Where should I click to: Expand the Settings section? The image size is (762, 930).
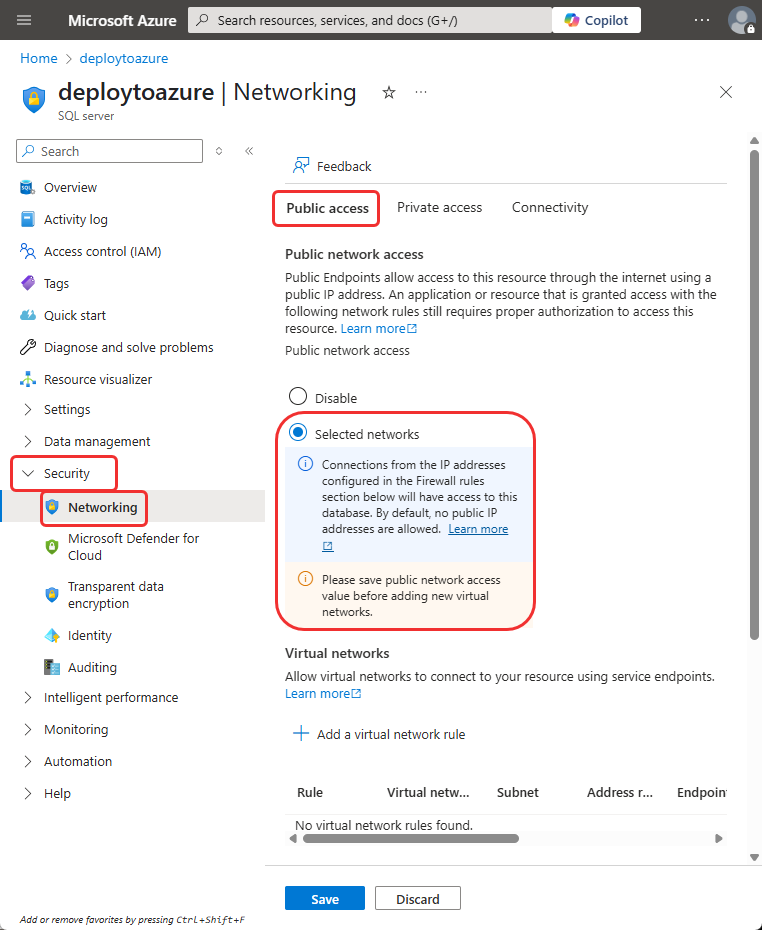point(28,409)
